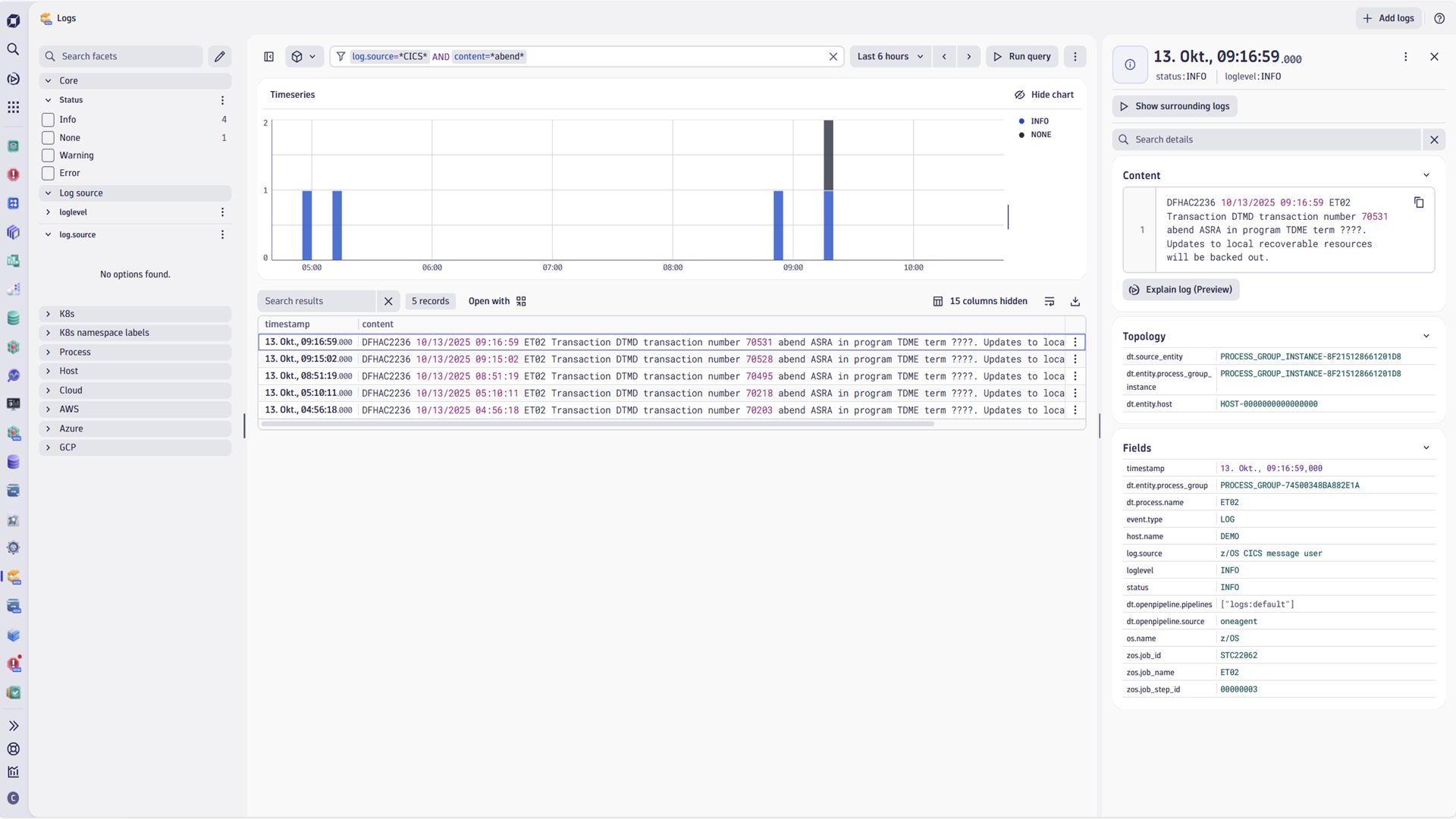Hide the timeseries chart
This screenshot has height=819, width=1456.
point(1045,94)
